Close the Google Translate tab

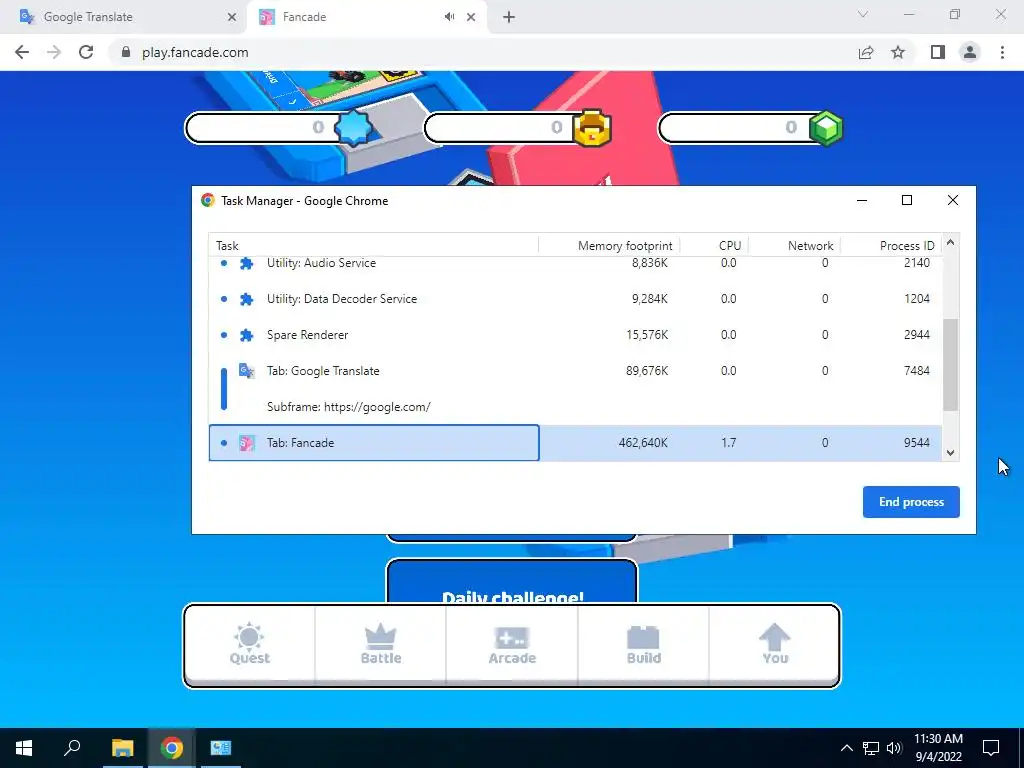pyautogui.click(x=232, y=18)
